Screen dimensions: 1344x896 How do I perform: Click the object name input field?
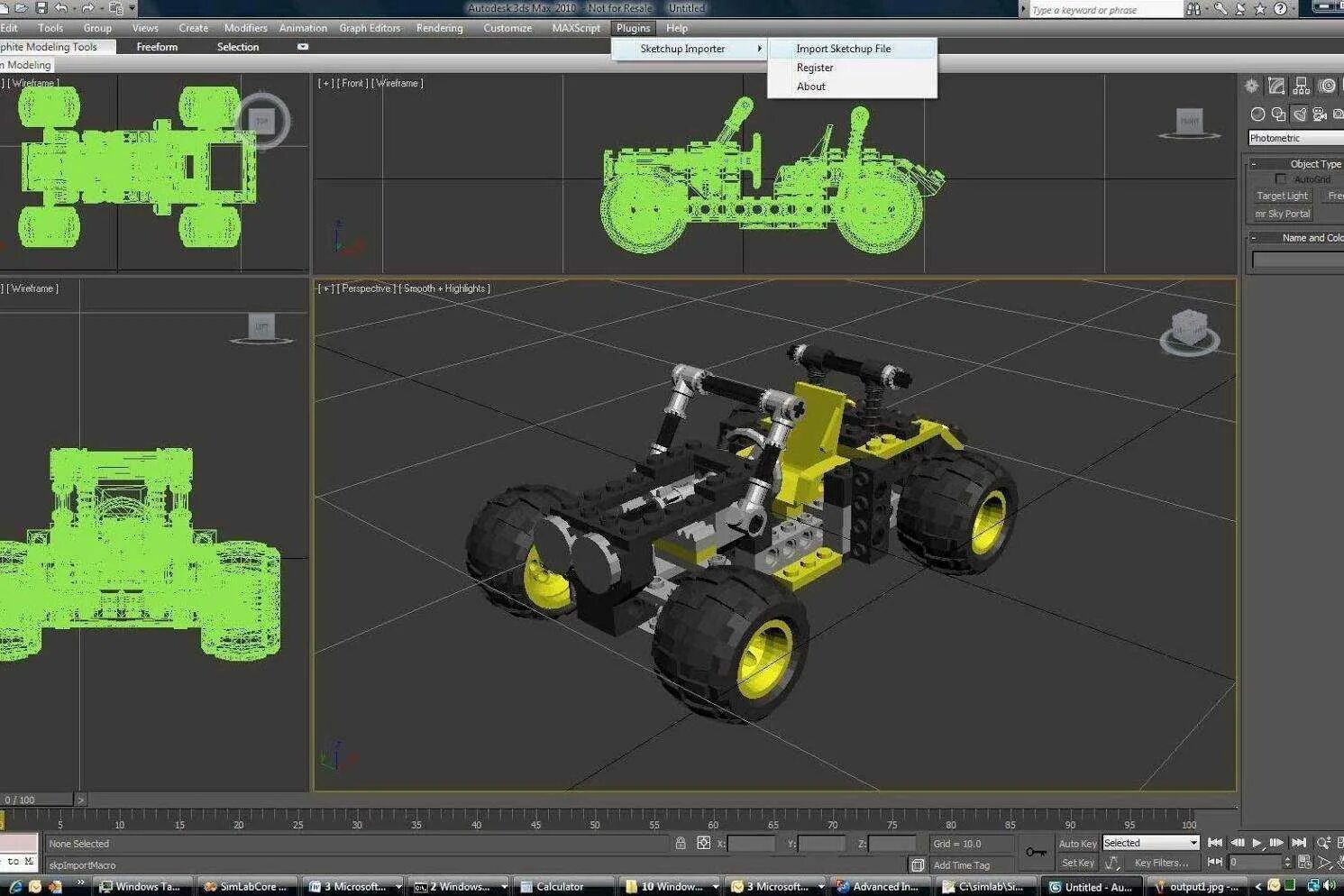pyautogui.click(x=1298, y=260)
